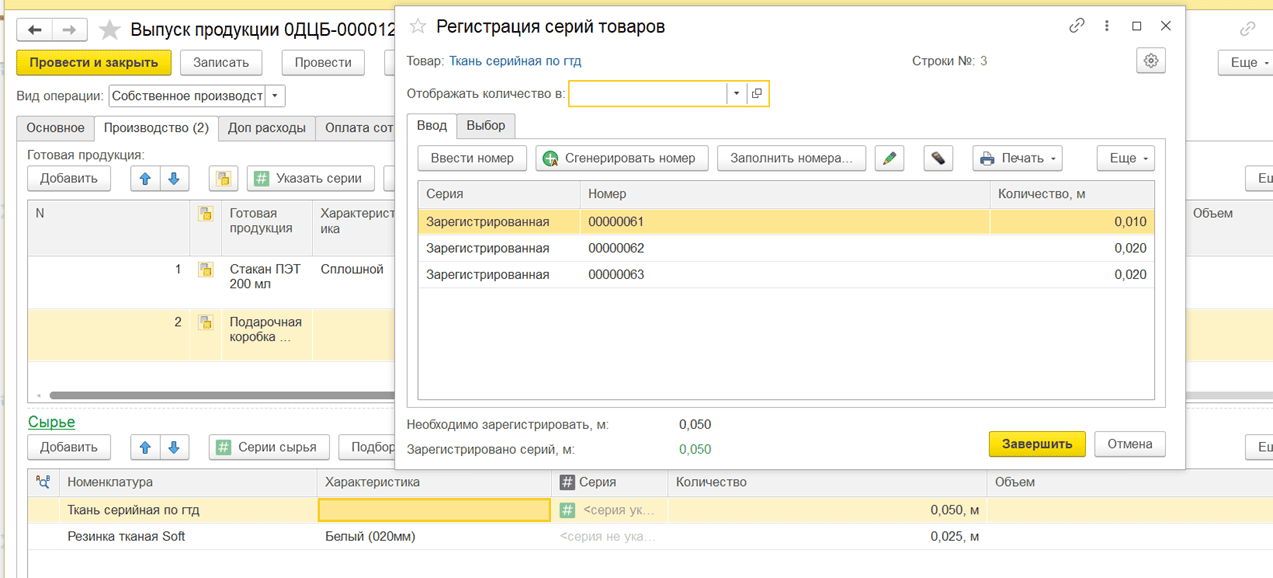The image size is (1273, 578).
Task: Click the Завершить button
Action: (1036, 444)
